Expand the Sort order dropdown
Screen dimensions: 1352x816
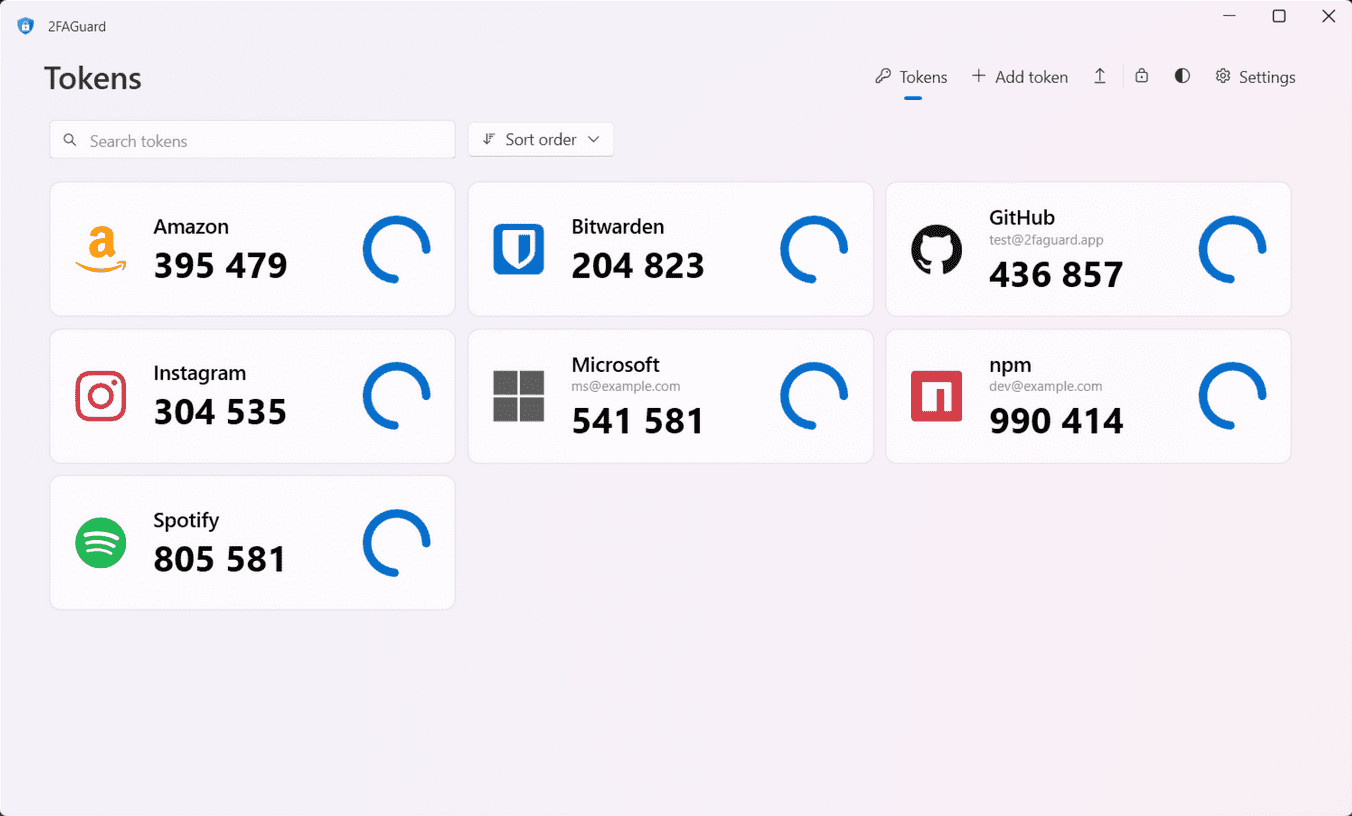point(541,140)
